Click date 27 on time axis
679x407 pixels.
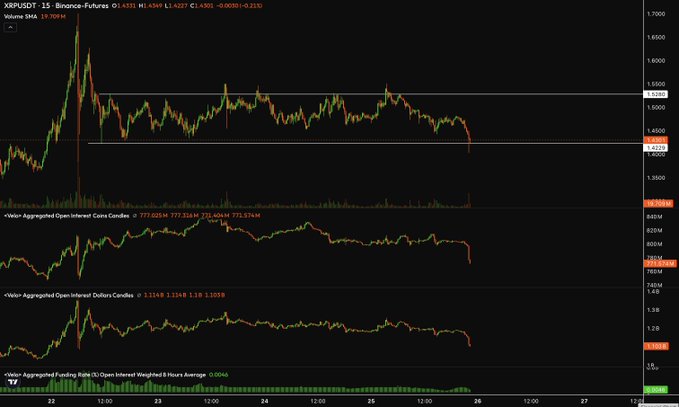584,401
